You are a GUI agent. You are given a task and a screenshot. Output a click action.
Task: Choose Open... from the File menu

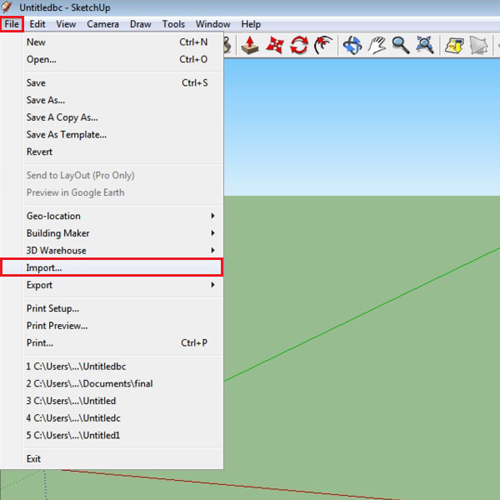112,59
